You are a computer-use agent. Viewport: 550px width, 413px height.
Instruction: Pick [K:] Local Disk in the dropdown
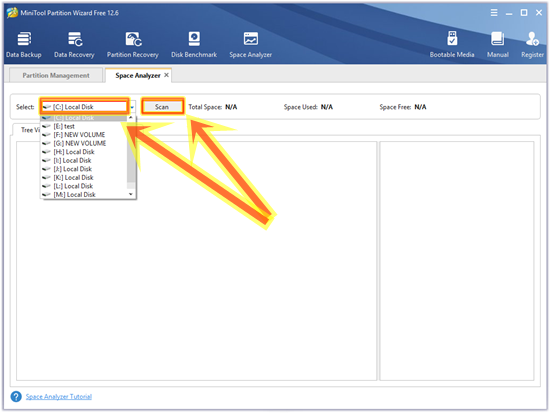(84, 178)
